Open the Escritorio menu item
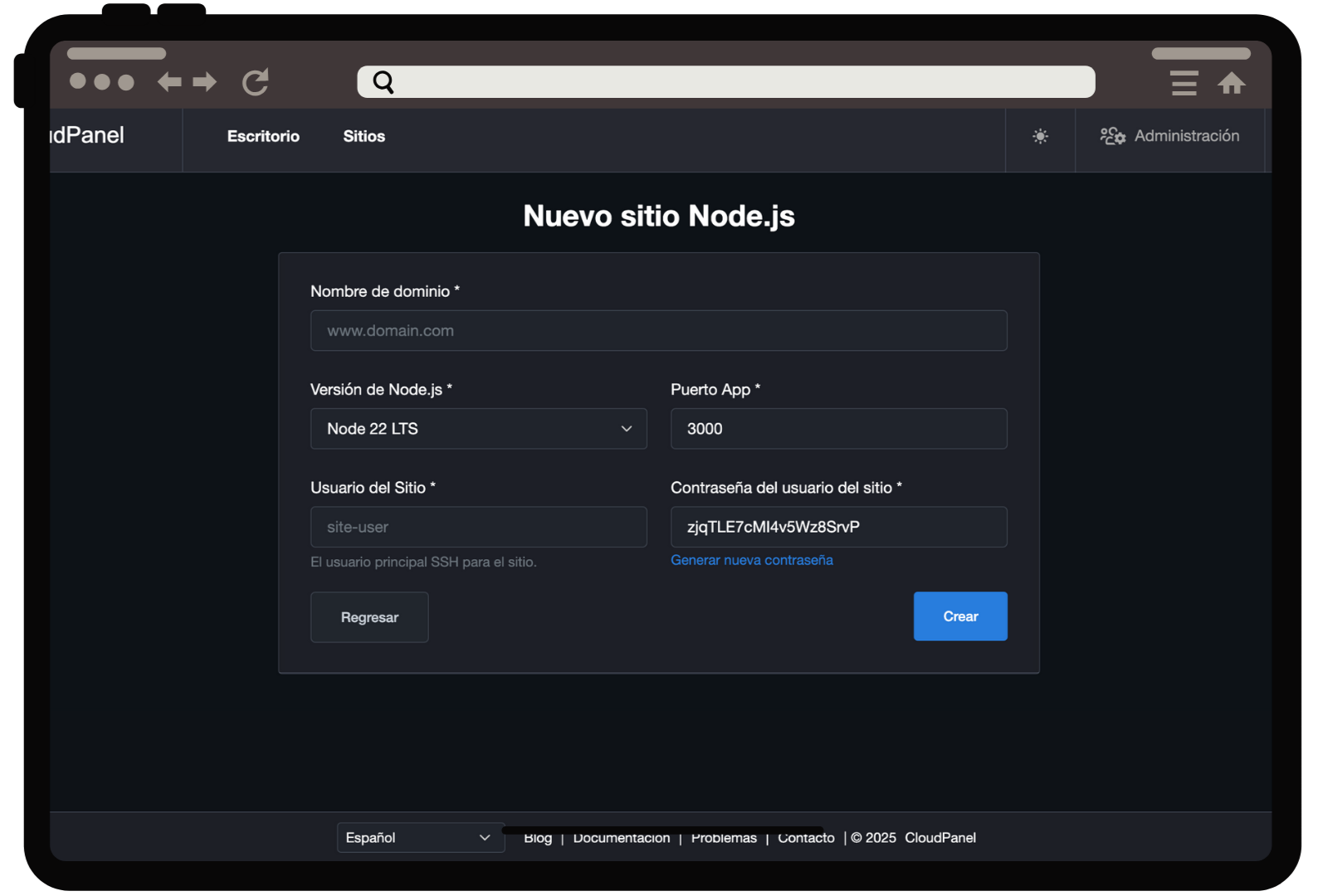The width and height of the screenshot is (1328, 896). point(263,136)
